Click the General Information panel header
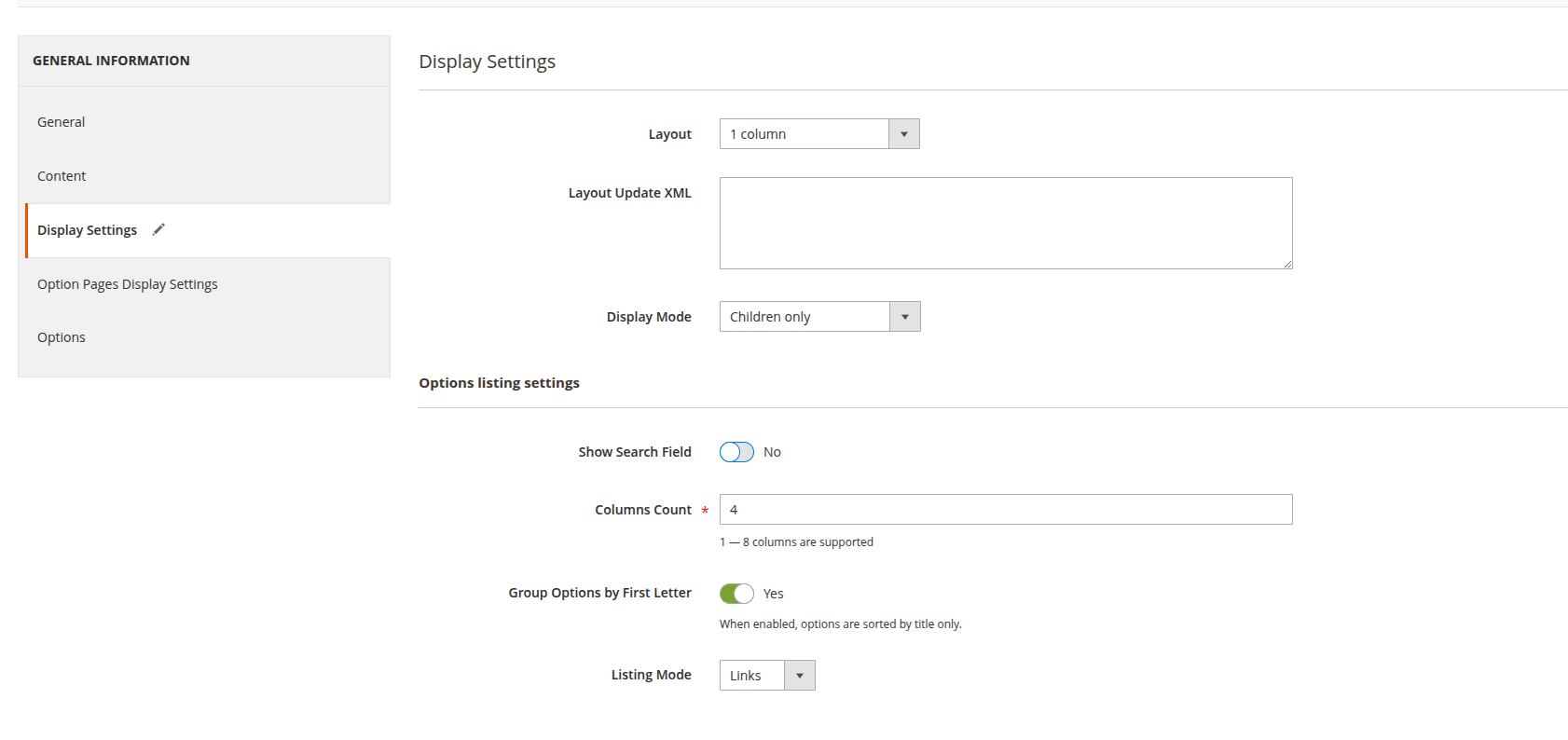The height and width of the screenshot is (740, 1568). [111, 61]
